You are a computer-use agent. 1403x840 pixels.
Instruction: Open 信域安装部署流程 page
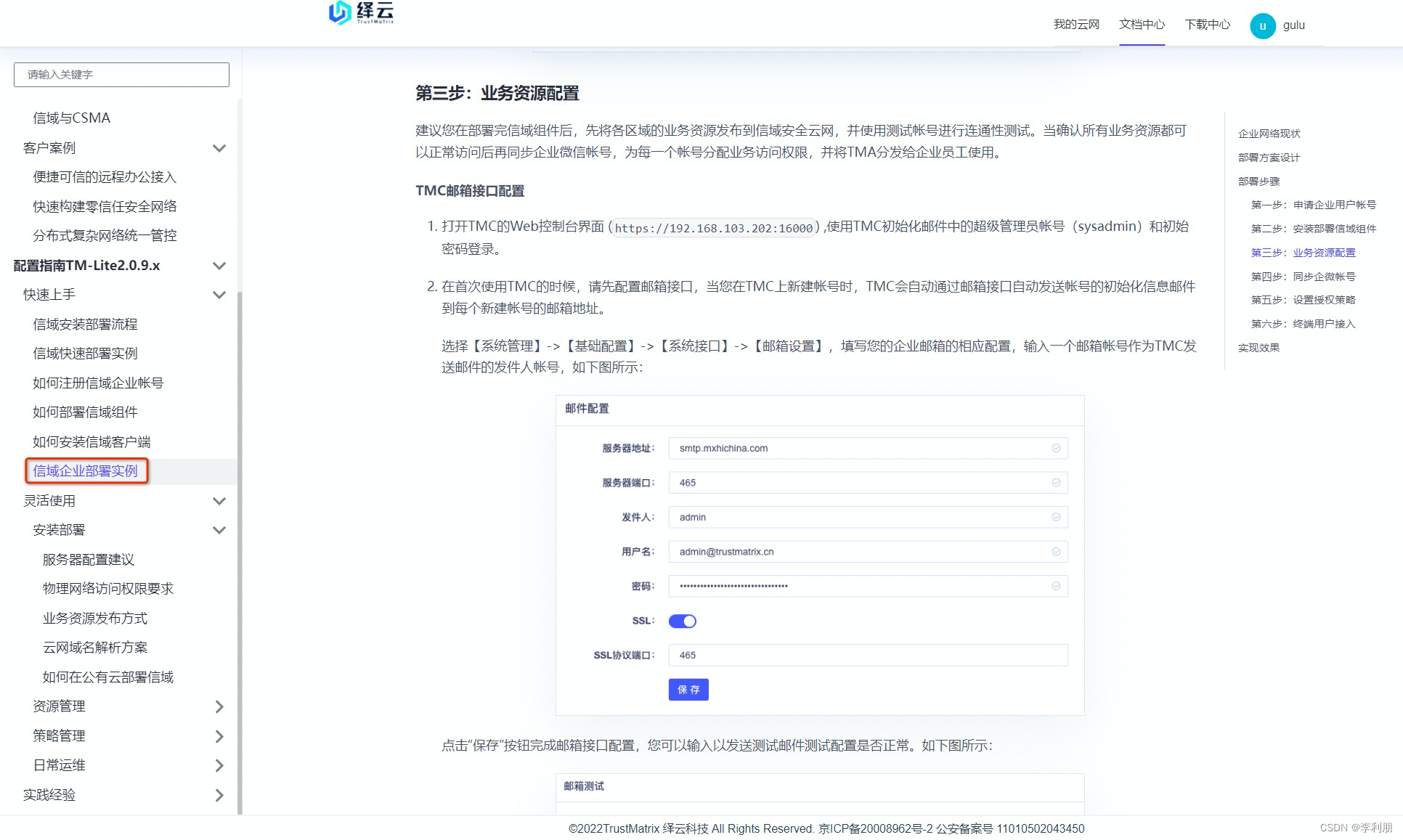[x=85, y=325]
